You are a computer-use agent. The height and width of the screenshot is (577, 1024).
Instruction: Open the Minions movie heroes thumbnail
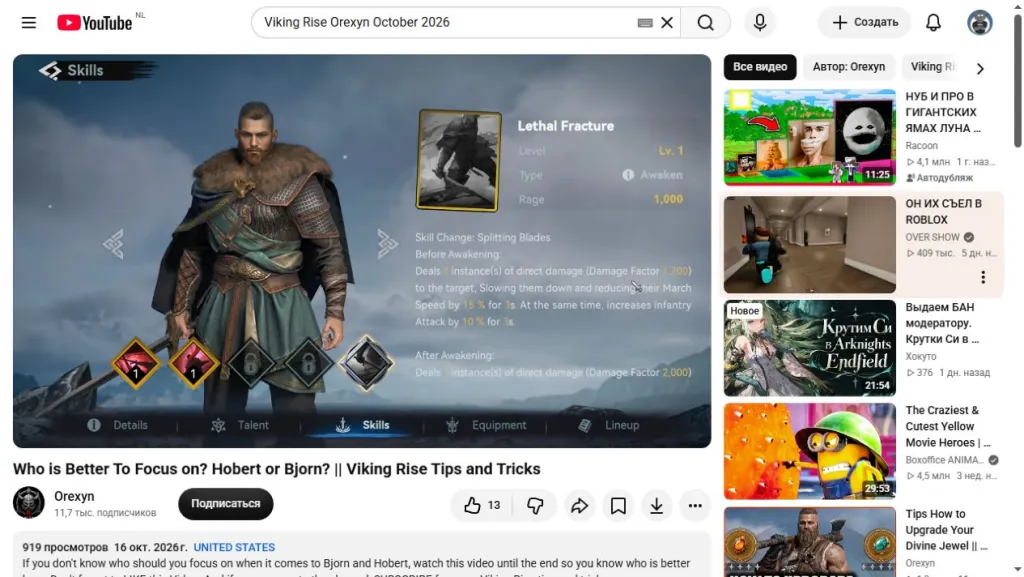pos(809,451)
